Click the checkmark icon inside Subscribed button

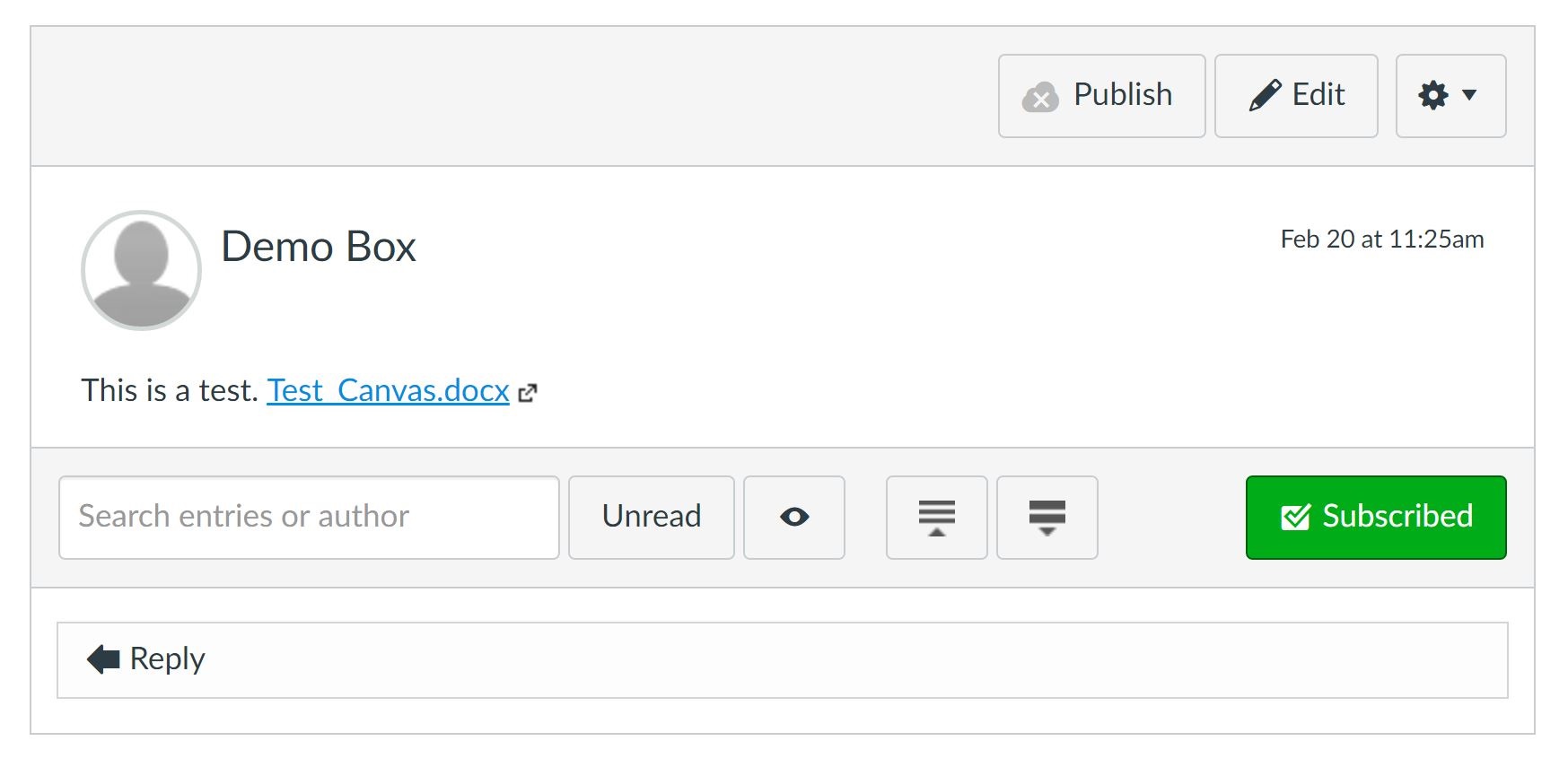click(1293, 516)
